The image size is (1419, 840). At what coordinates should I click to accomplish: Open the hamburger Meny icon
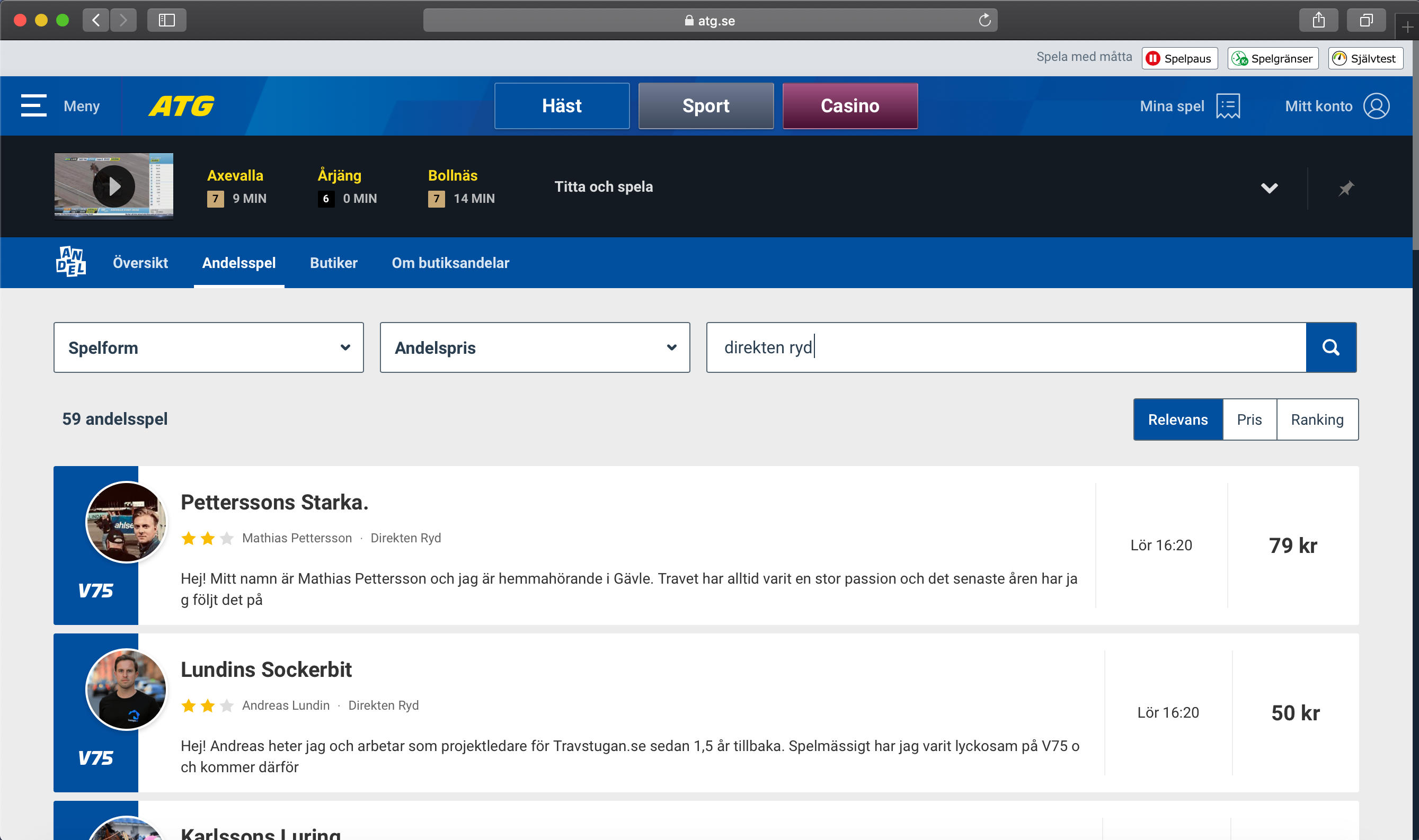pos(33,106)
